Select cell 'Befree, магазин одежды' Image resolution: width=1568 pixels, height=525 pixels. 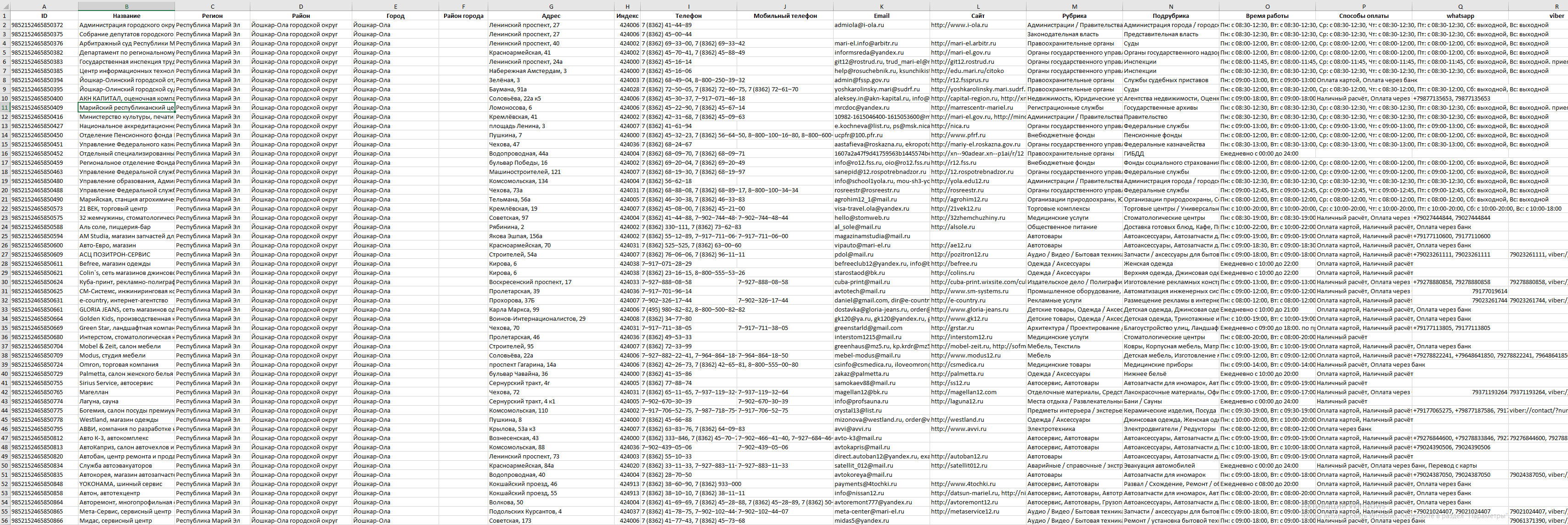pyautogui.click(x=127, y=264)
